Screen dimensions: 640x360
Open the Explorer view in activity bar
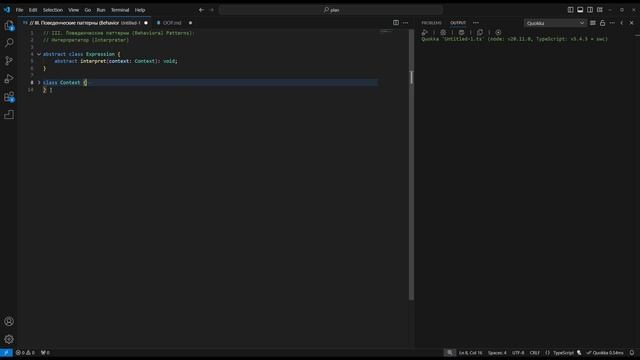click(9, 26)
